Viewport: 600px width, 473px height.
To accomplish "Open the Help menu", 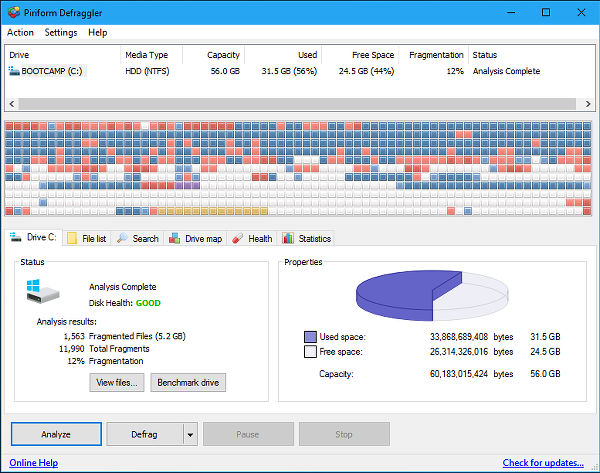I will pos(98,33).
